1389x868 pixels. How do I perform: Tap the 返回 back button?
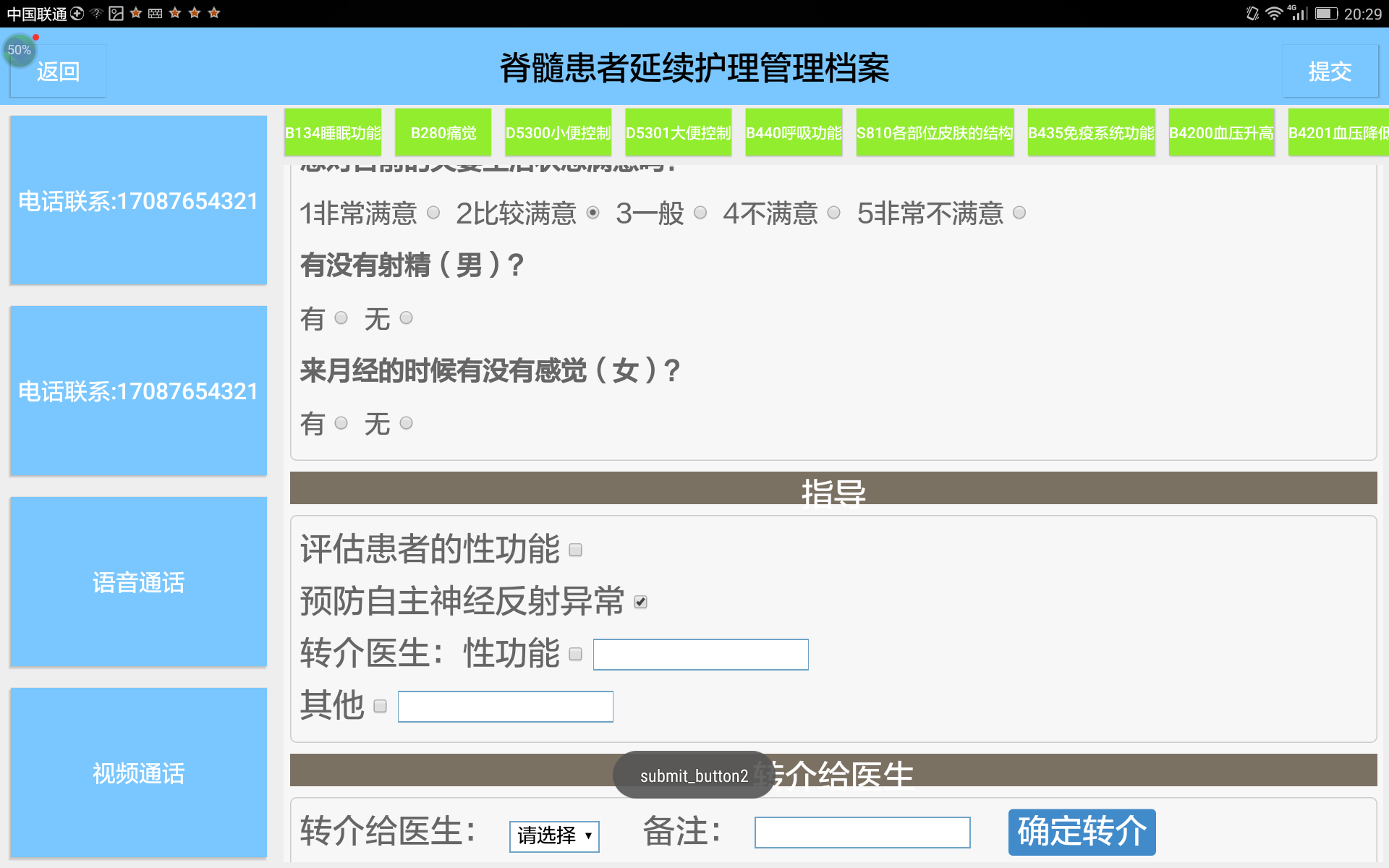pos(58,71)
